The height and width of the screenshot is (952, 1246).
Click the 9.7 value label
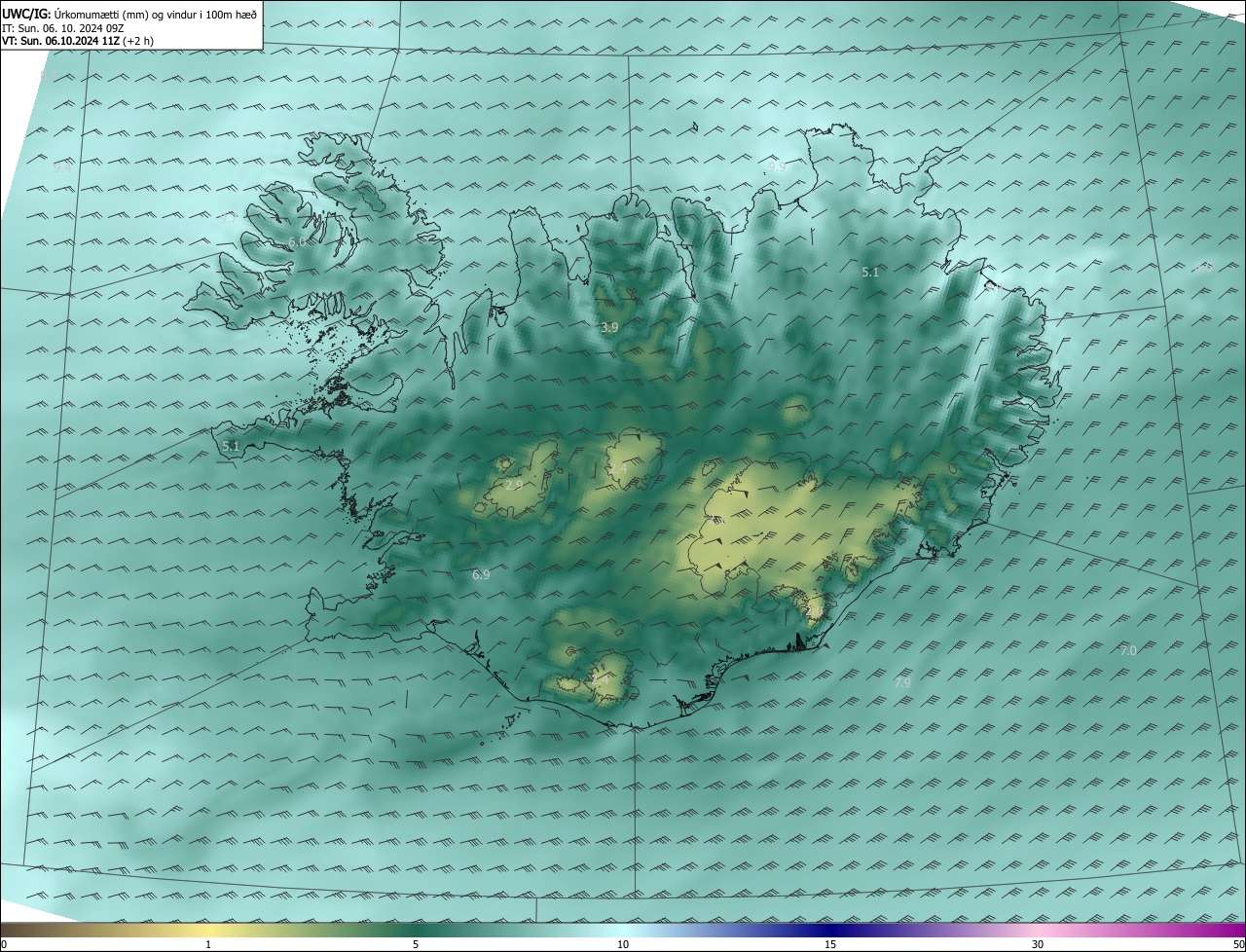[228, 219]
